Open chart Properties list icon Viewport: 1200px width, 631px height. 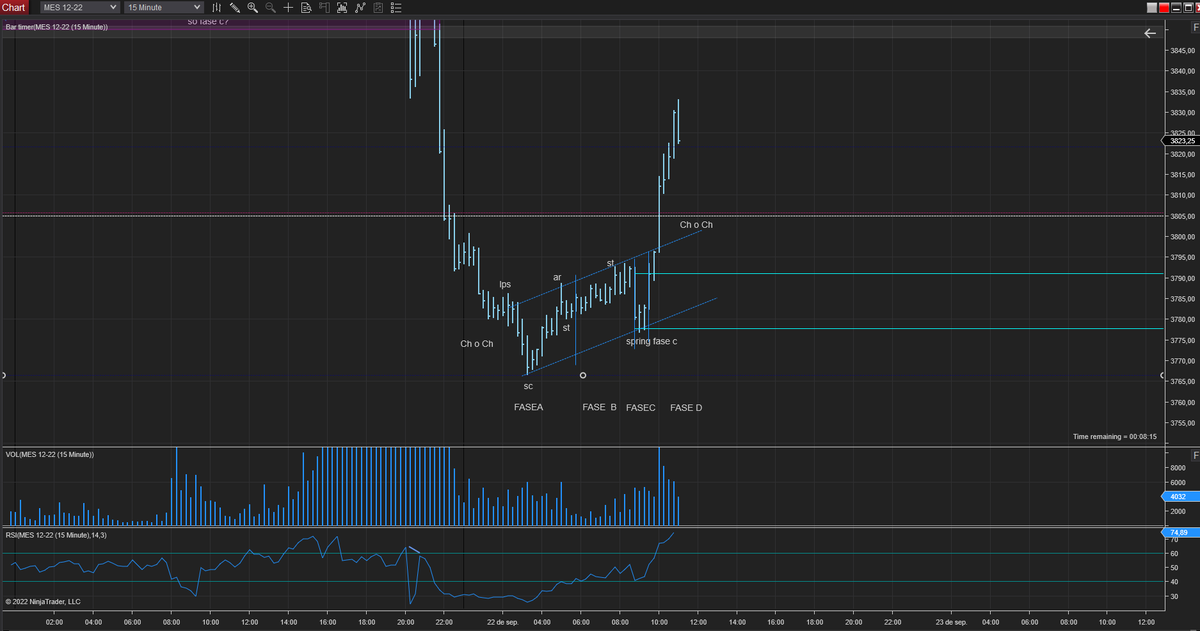(x=395, y=7)
